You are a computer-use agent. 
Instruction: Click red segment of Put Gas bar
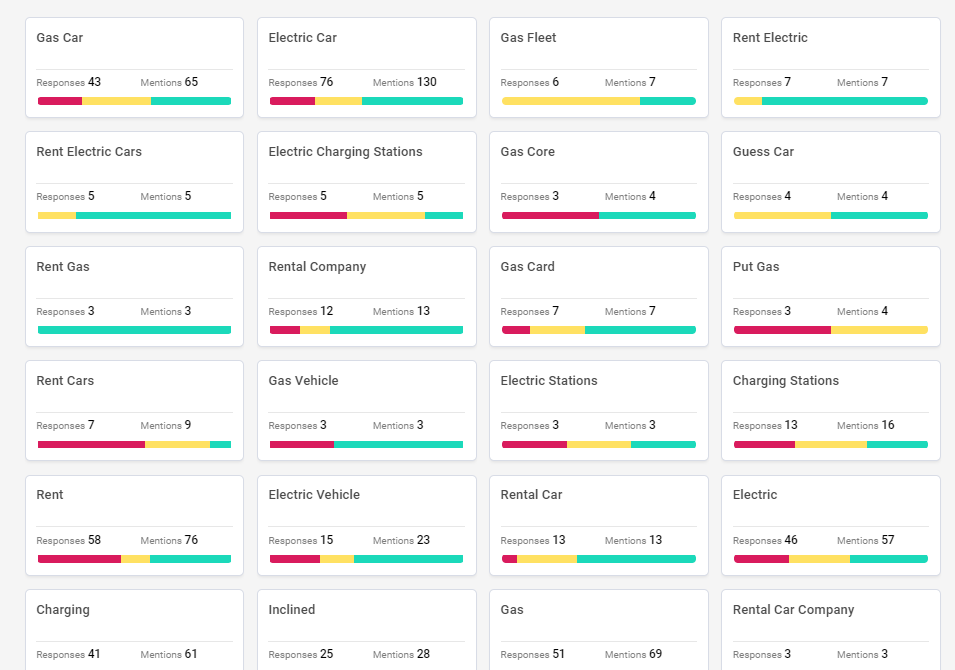pyautogui.click(x=782, y=330)
